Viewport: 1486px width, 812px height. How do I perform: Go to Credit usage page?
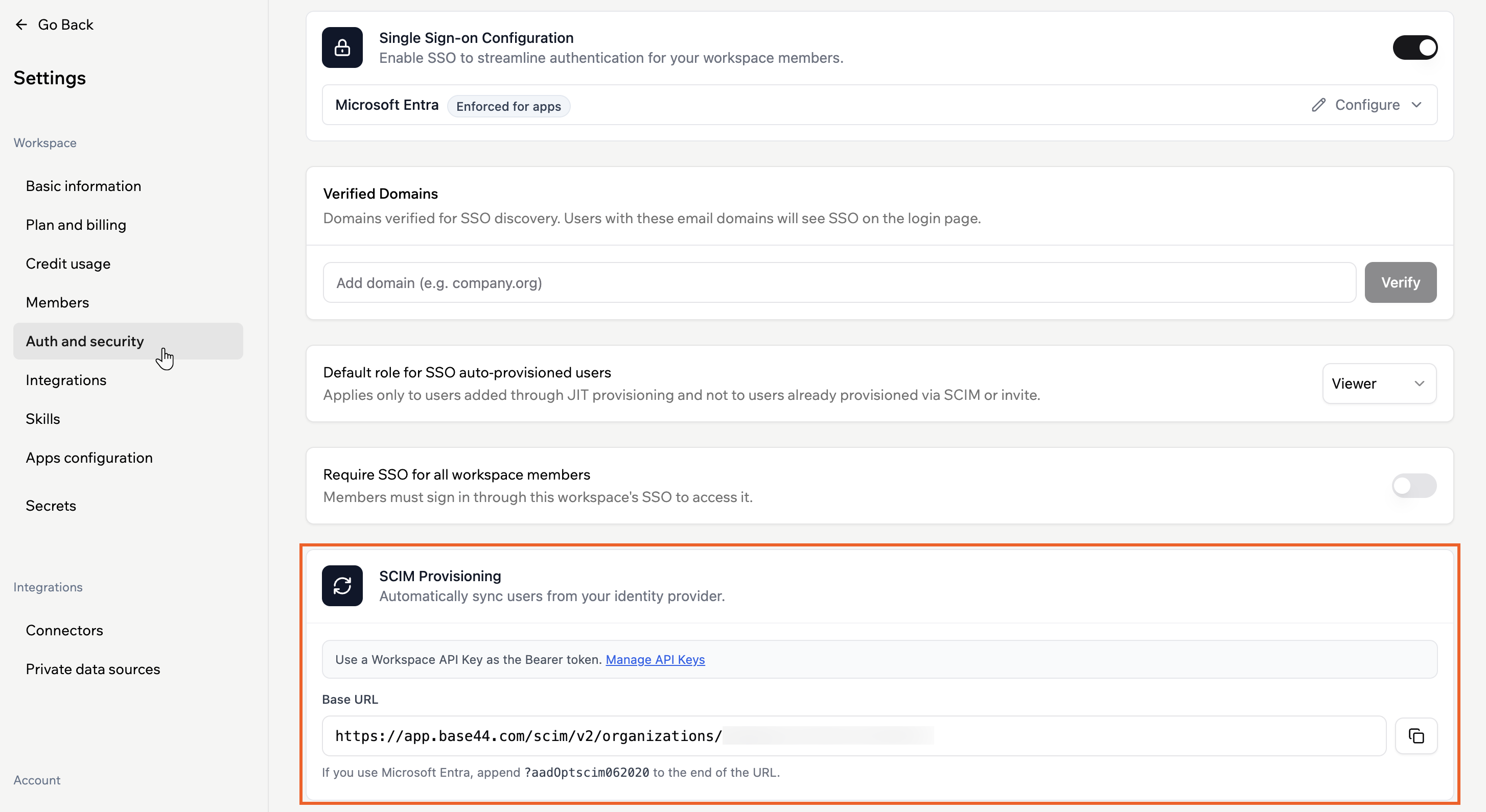point(68,264)
